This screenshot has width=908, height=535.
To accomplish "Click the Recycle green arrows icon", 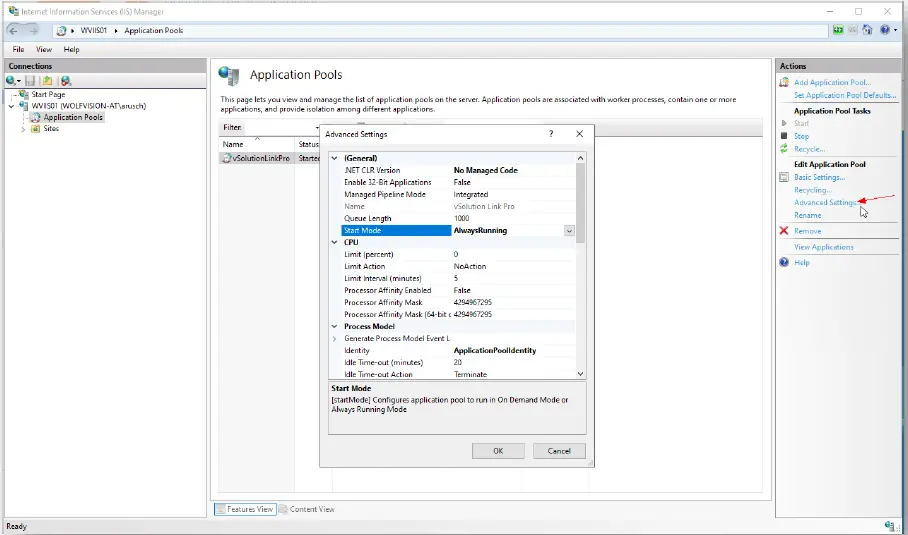I will pos(784,149).
